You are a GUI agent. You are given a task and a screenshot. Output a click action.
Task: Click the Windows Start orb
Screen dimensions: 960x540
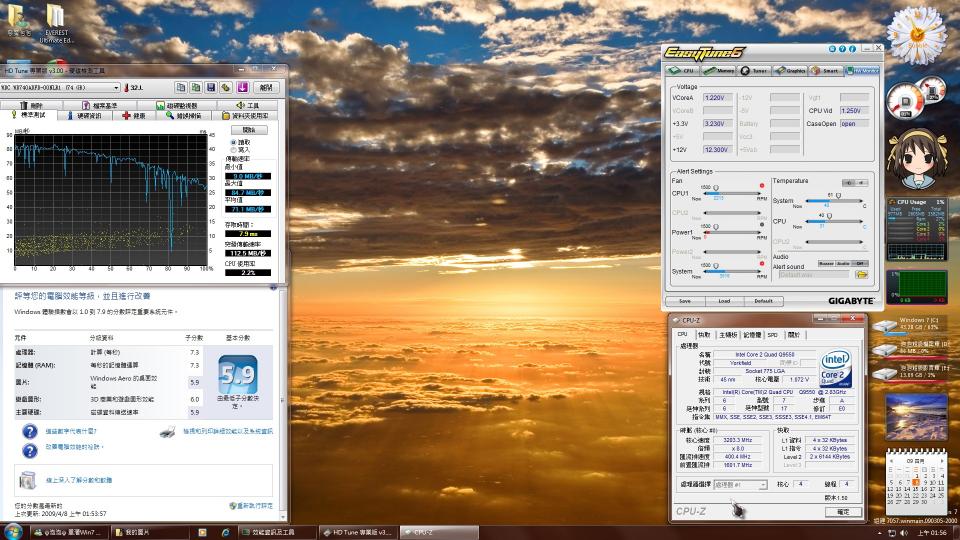point(13,531)
